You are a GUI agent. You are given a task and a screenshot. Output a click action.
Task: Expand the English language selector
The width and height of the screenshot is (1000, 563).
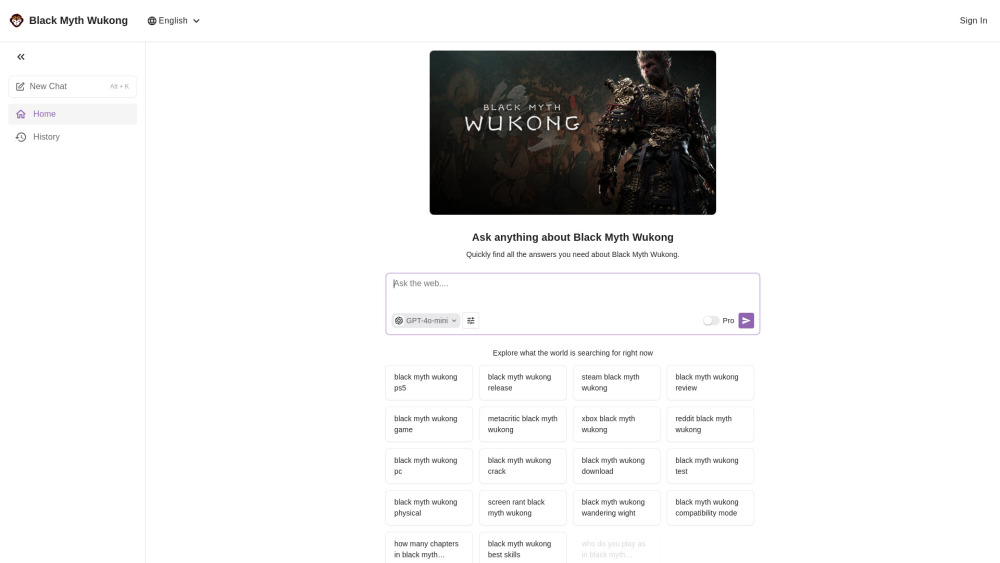coord(174,20)
